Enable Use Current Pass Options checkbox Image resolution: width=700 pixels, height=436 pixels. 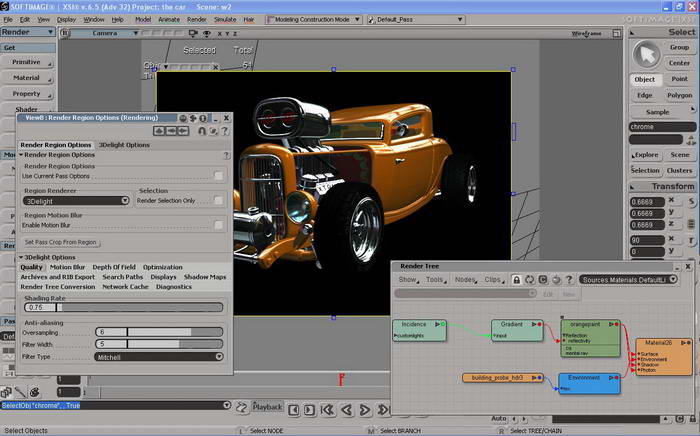(219, 176)
